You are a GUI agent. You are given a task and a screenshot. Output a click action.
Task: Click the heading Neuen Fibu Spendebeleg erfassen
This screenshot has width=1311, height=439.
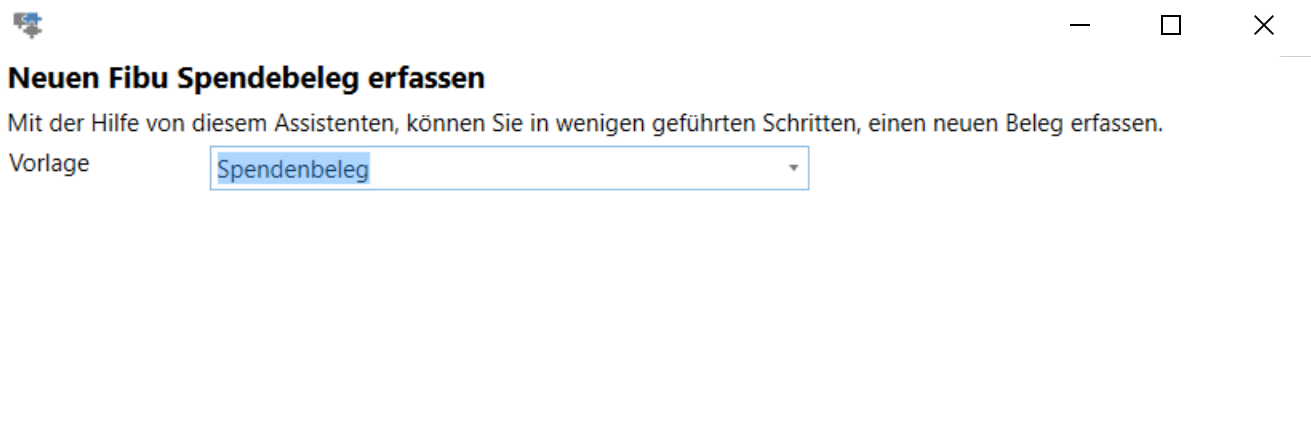point(246,78)
